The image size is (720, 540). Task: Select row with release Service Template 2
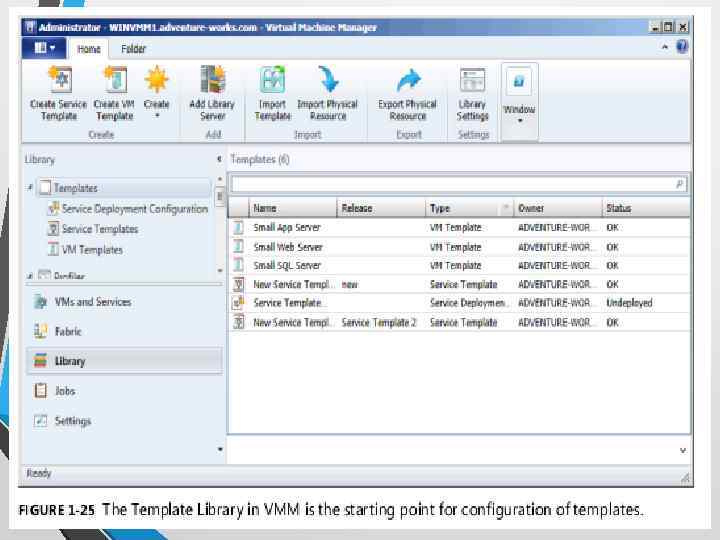pos(459,322)
